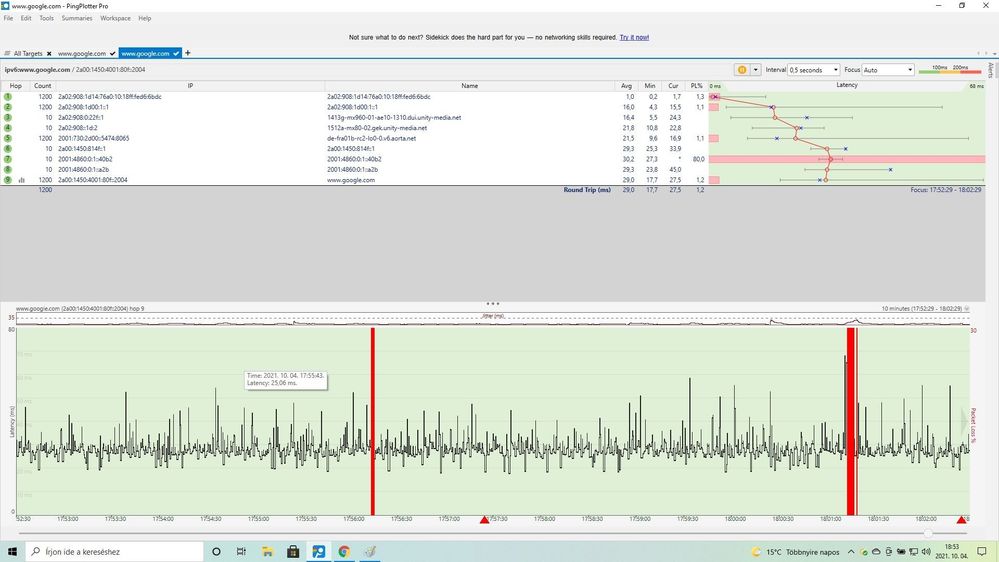
Task: Open File Explorer from the taskbar
Action: [267, 551]
